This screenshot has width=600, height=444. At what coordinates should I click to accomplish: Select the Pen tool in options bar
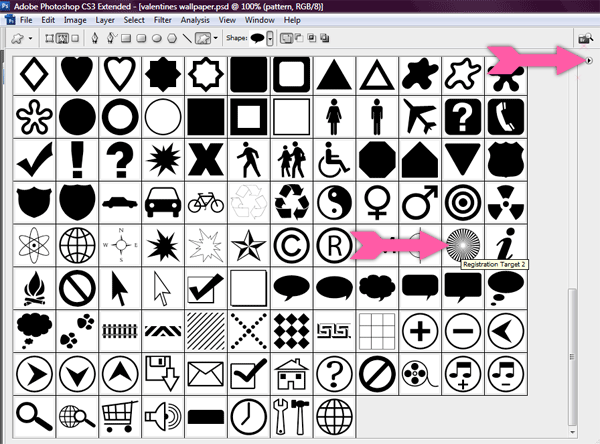click(95, 38)
